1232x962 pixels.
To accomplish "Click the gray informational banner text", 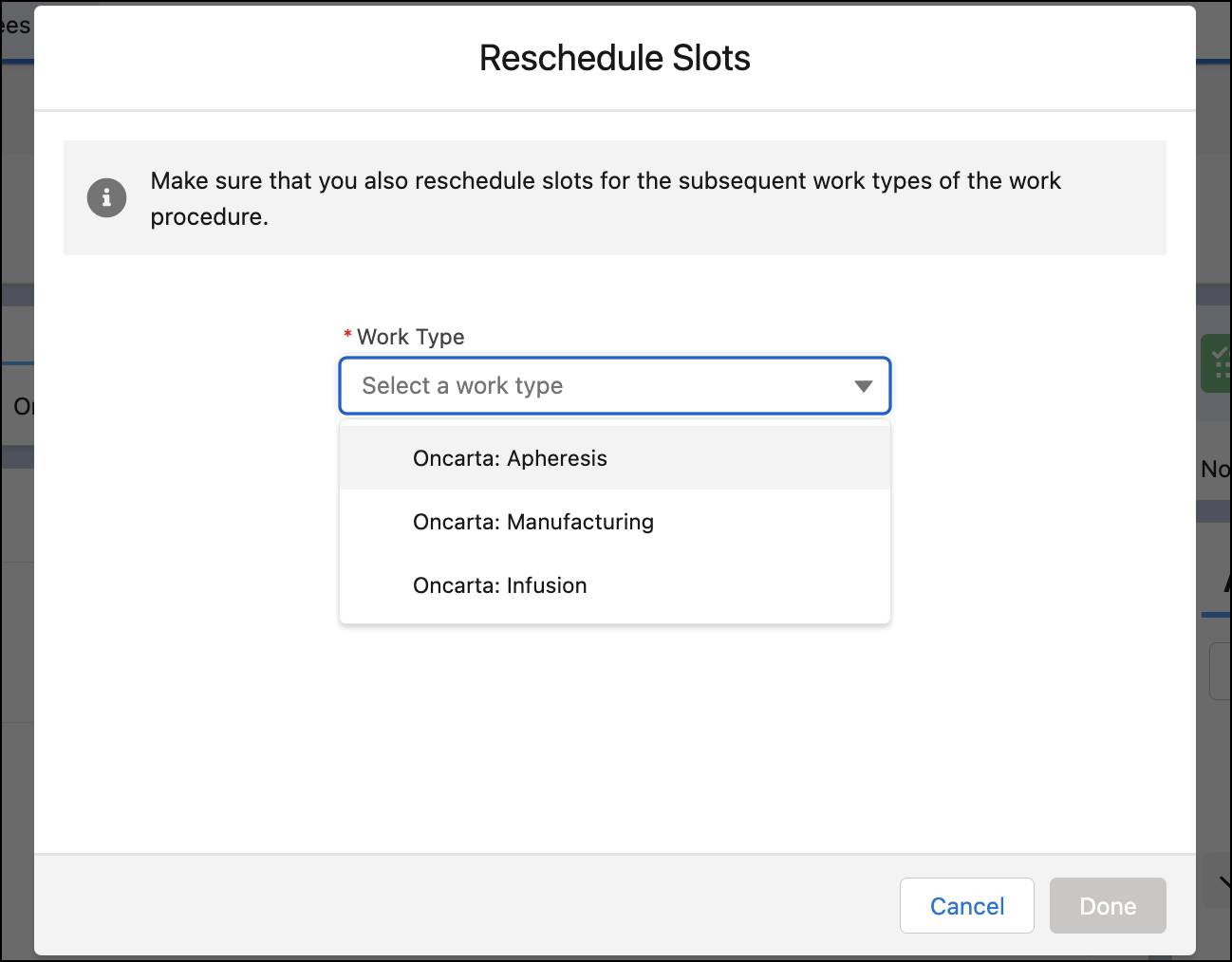I will [605, 196].
